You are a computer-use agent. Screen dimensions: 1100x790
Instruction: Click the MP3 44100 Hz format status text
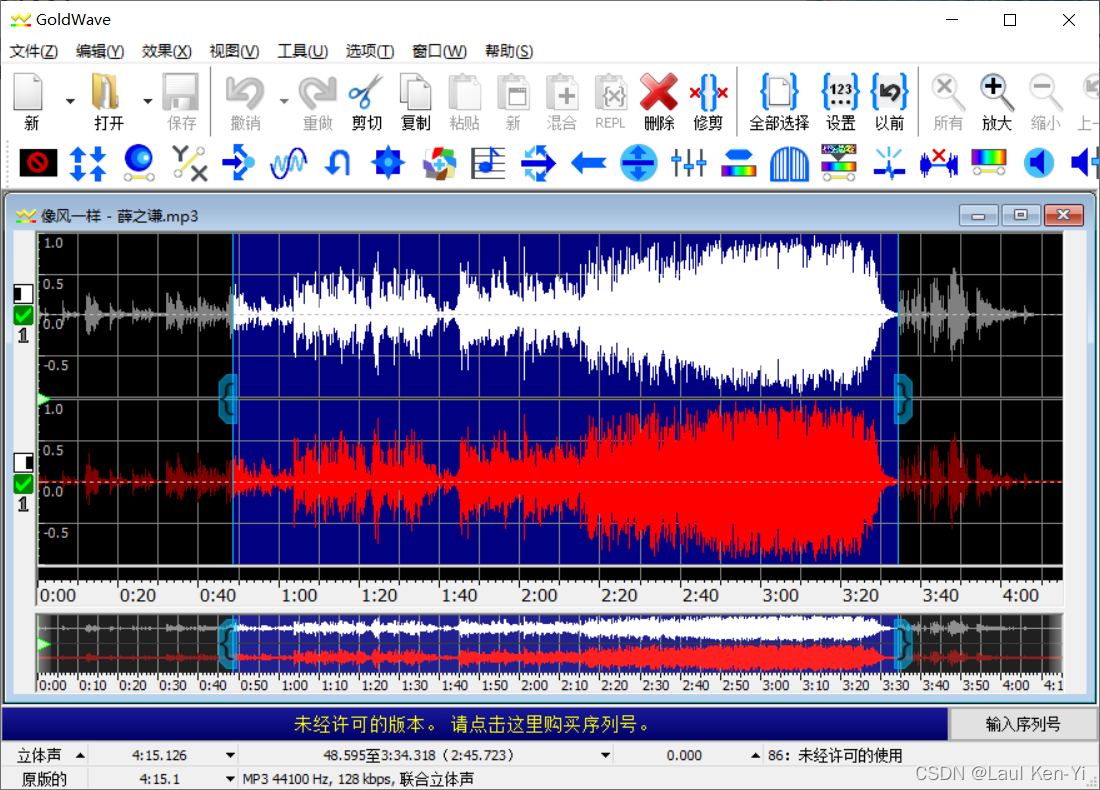coord(358,779)
